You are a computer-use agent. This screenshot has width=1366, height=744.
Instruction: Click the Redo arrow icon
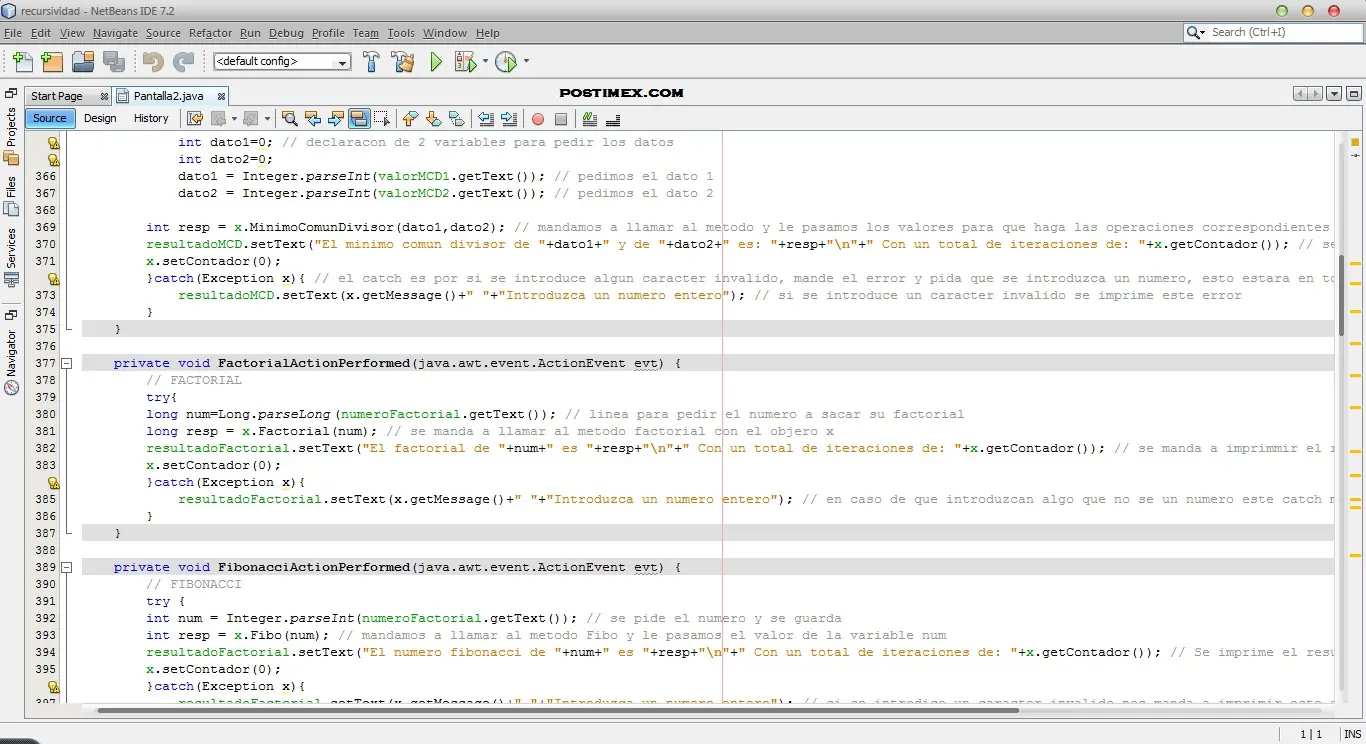[183, 62]
